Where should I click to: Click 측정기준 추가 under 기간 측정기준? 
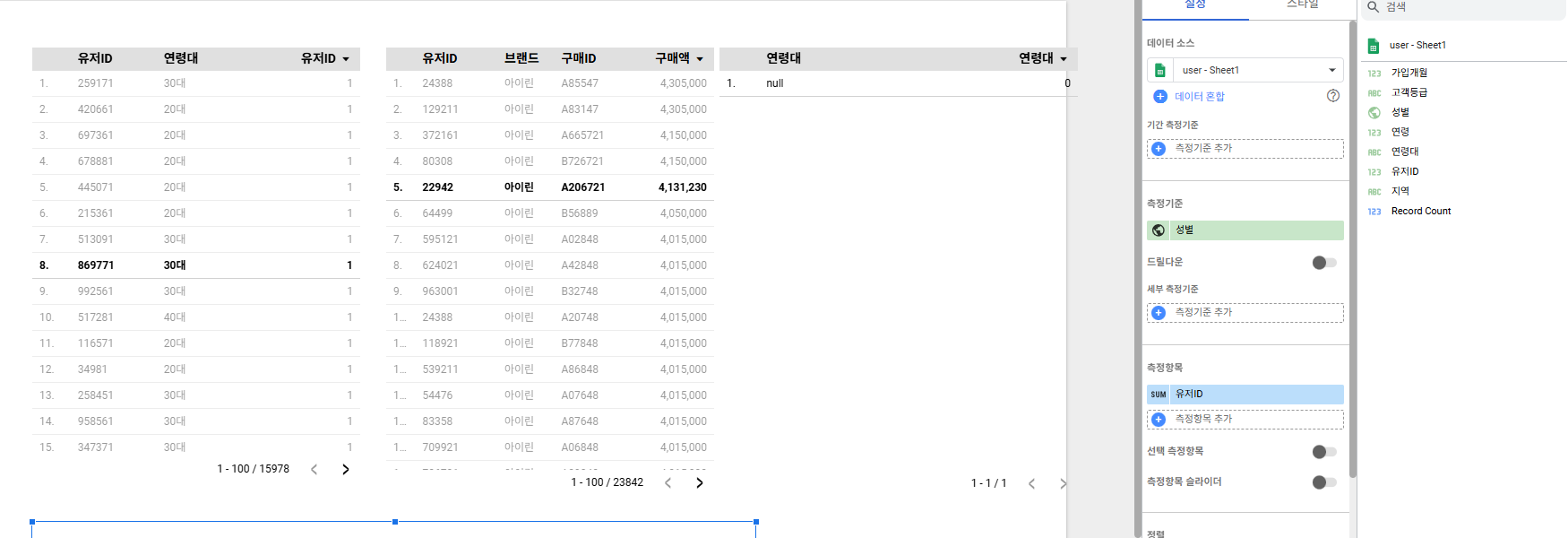tap(1245, 149)
